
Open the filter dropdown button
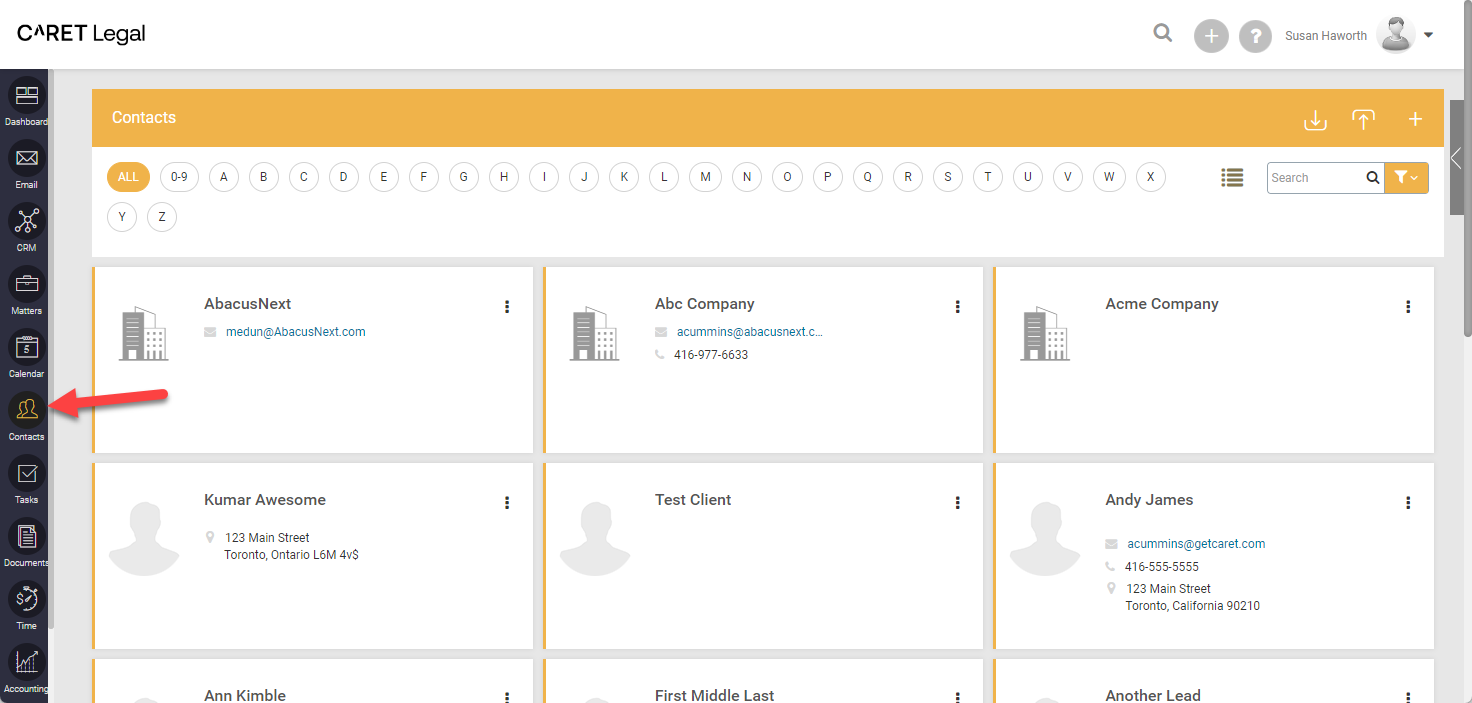[1406, 178]
